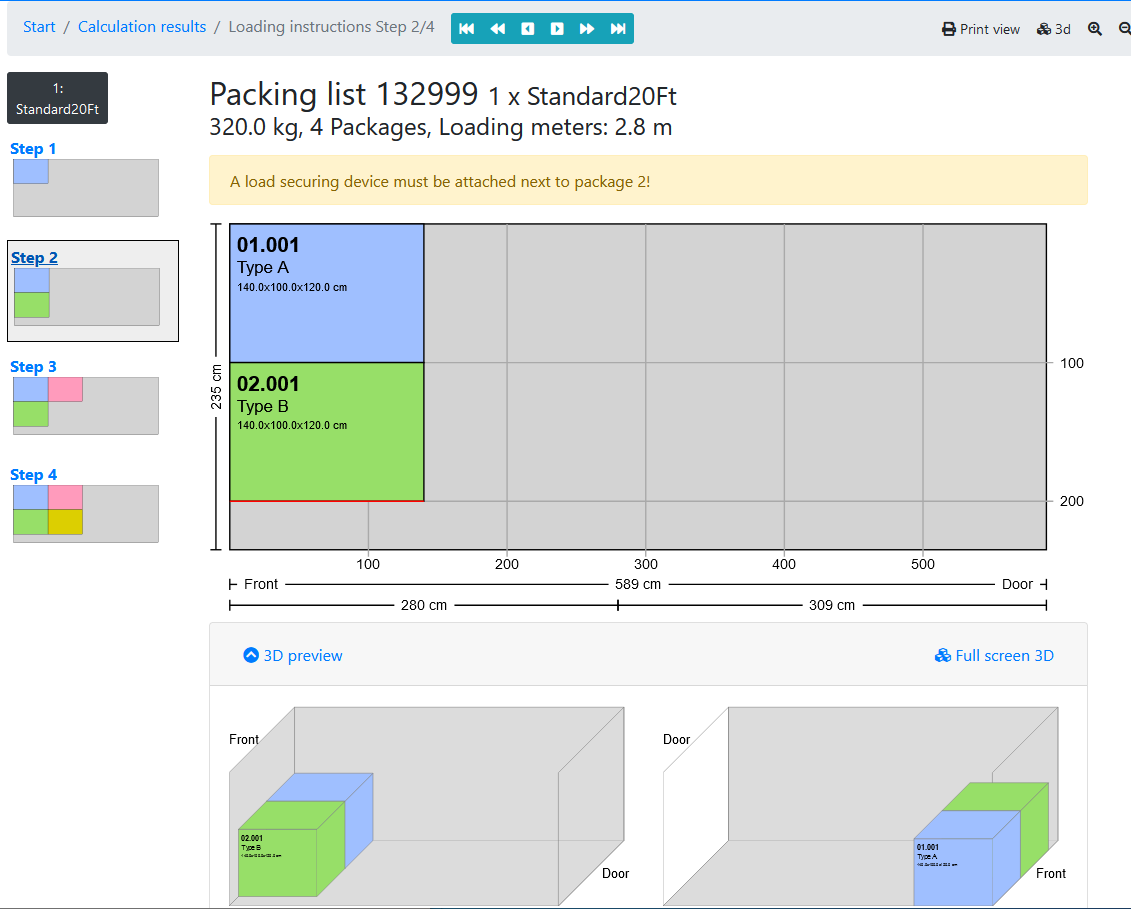Image resolution: width=1131 pixels, height=909 pixels.
Task: Return to Start via breadcrumb
Action: click(x=39, y=26)
